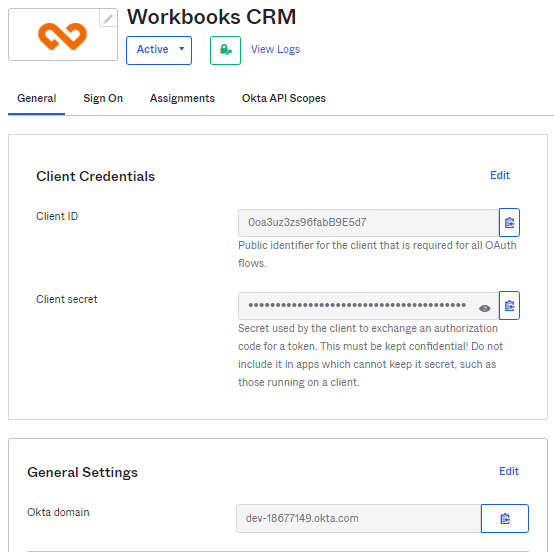Click the Client ID text field
The height and width of the screenshot is (552, 554).
[x=368, y=223]
